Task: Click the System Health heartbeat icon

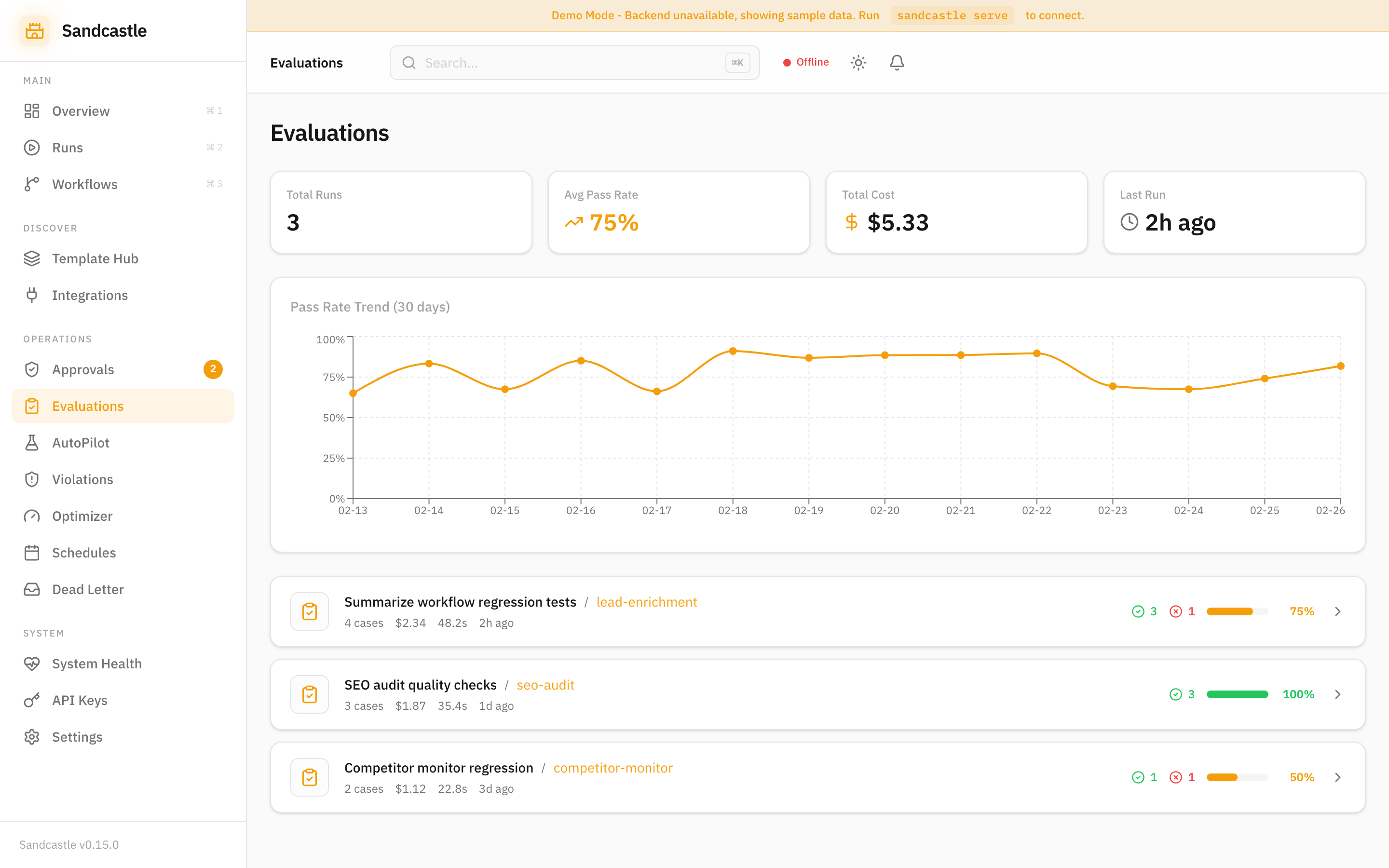Action: (x=31, y=664)
